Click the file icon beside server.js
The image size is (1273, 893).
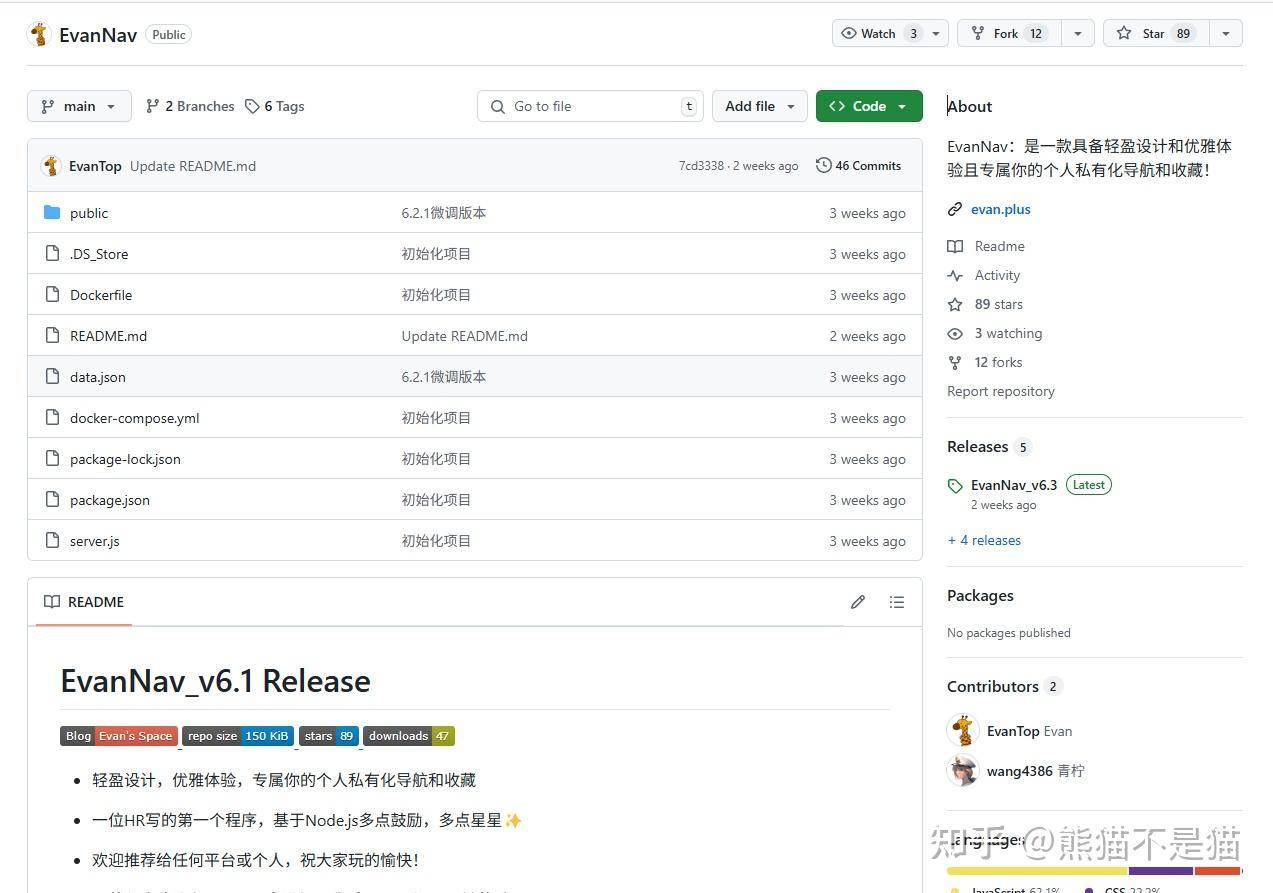(x=52, y=540)
